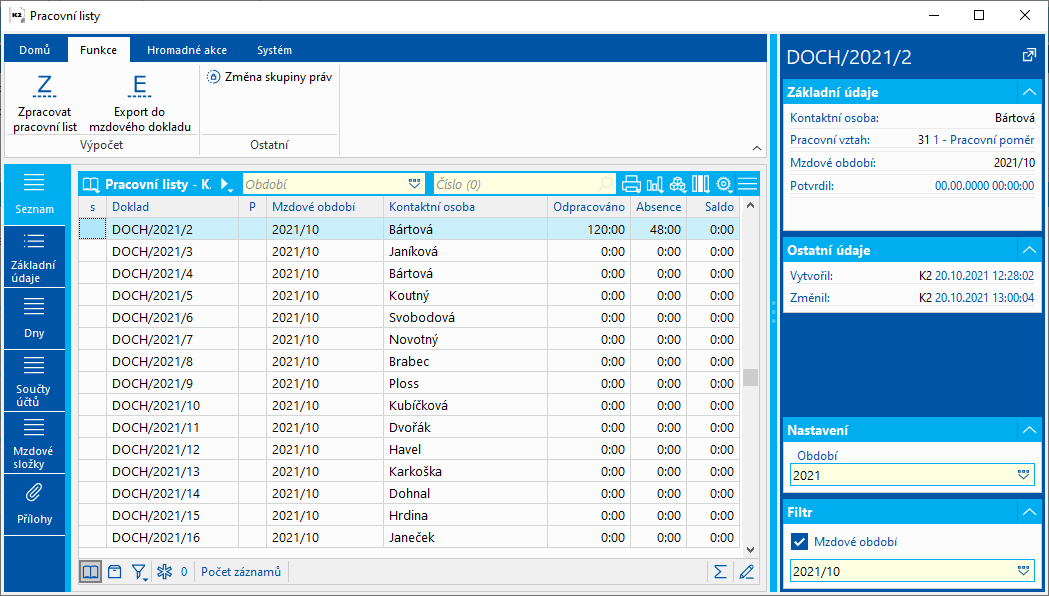Click the 120:00 Odpracováno cell
Screen dimensions: 1049x596
coord(589,229)
